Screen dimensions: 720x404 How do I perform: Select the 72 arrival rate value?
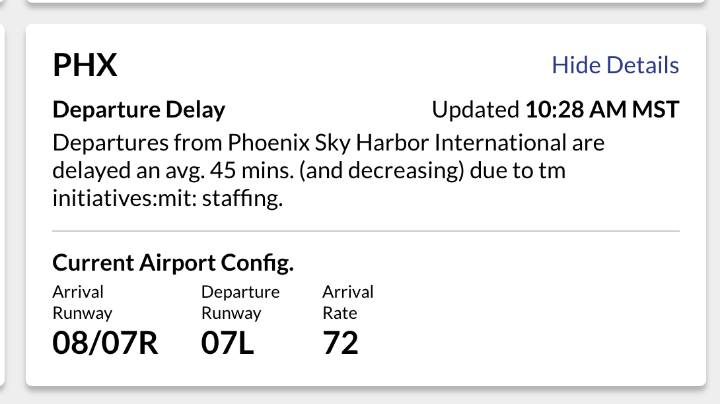click(340, 343)
